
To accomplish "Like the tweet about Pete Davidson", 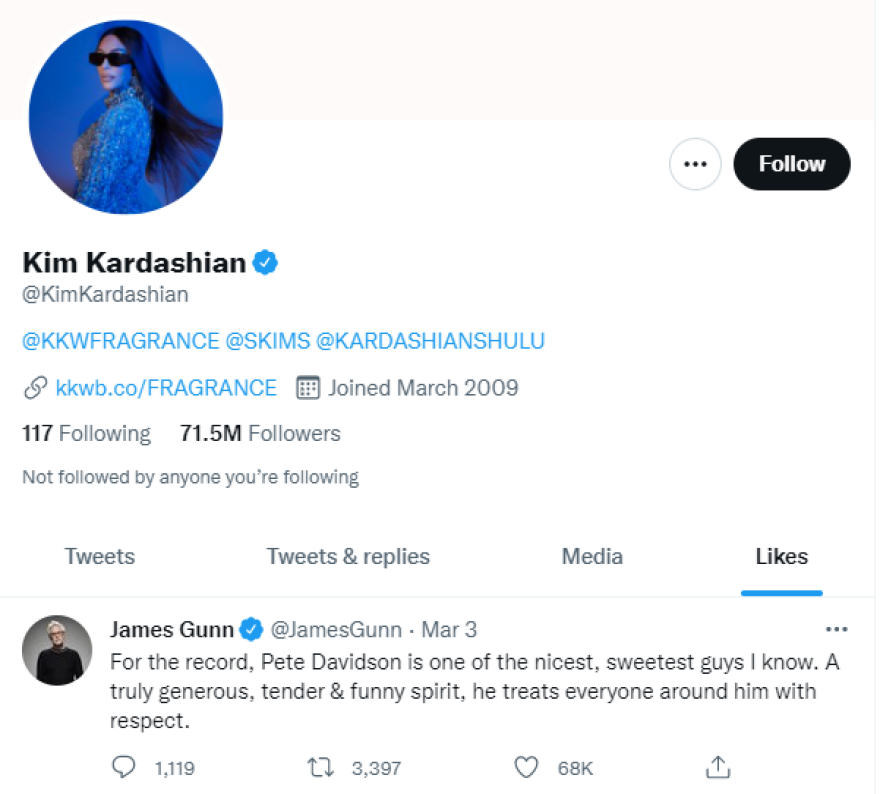I will coord(527,767).
